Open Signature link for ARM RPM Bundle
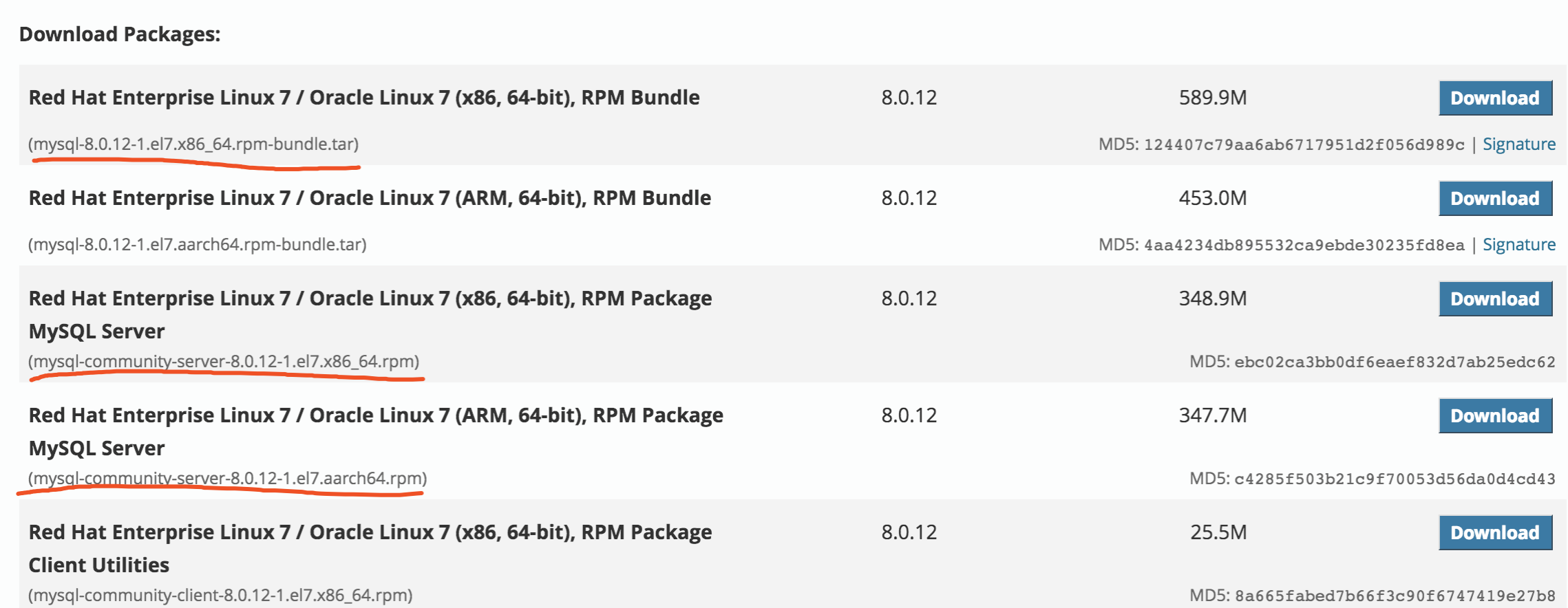This screenshot has width=1568, height=608. pos(1518,245)
